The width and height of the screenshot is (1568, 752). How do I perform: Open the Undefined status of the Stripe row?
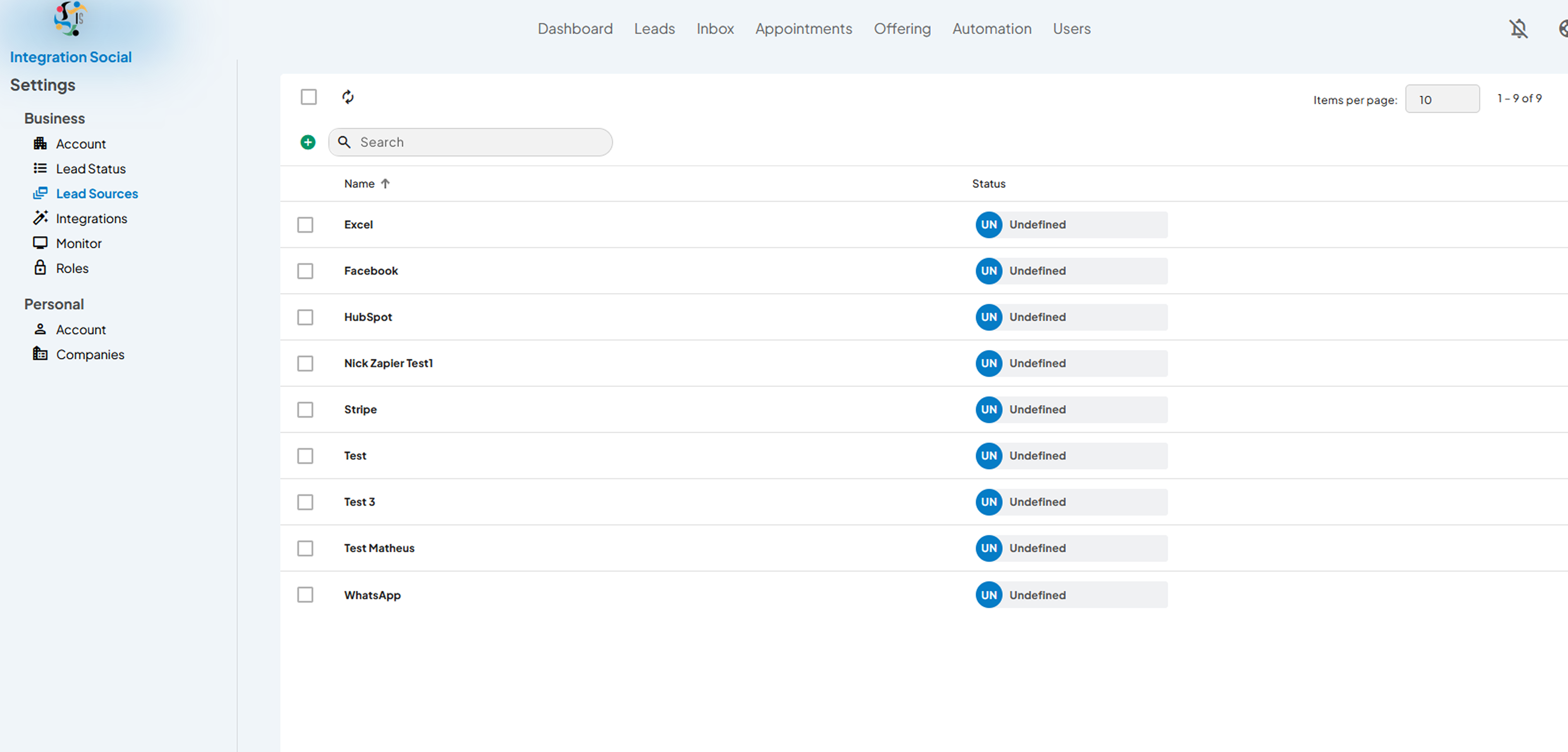click(1071, 409)
